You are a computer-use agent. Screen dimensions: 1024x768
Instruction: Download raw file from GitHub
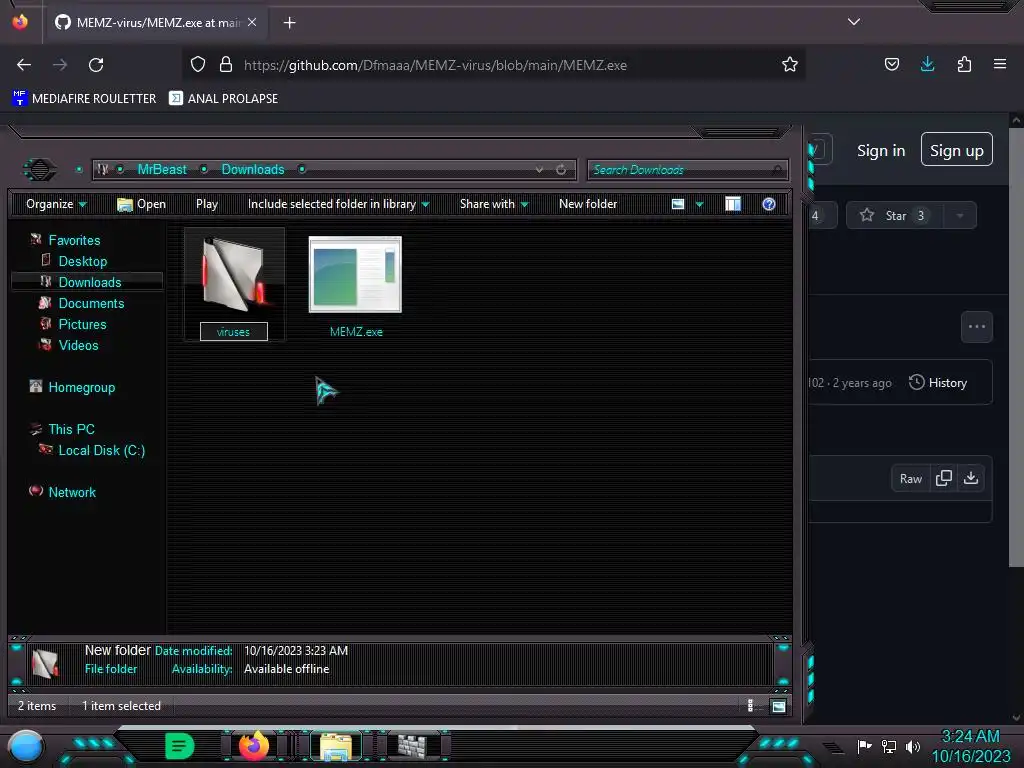pos(971,479)
